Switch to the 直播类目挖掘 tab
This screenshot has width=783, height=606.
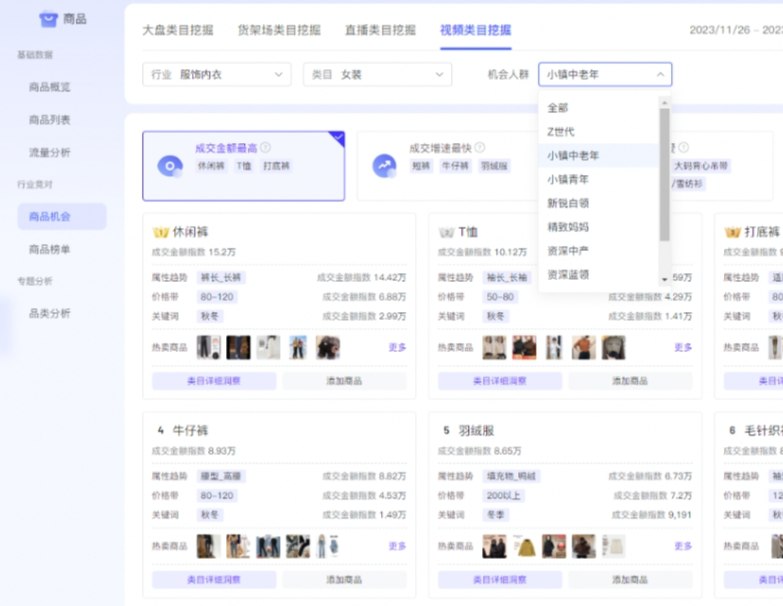[380, 30]
